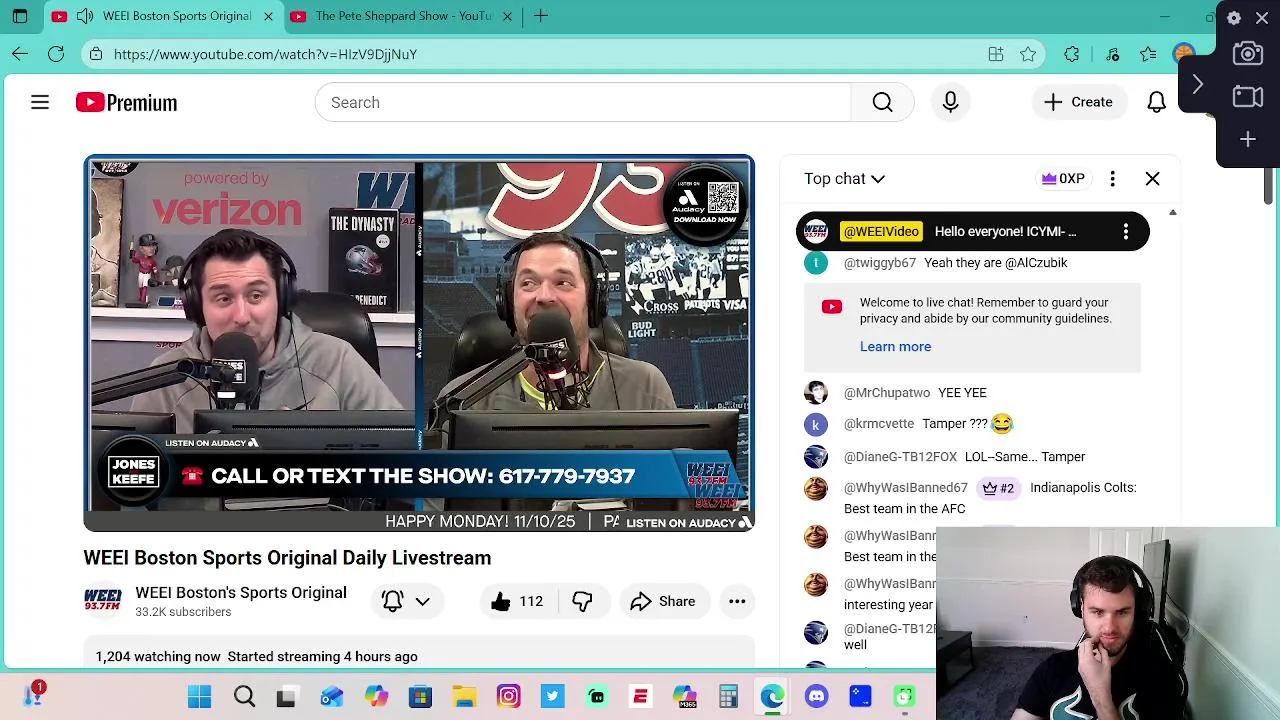Collapse recorder overlay with arrow
This screenshot has width=1280, height=720.
coord(1198,84)
